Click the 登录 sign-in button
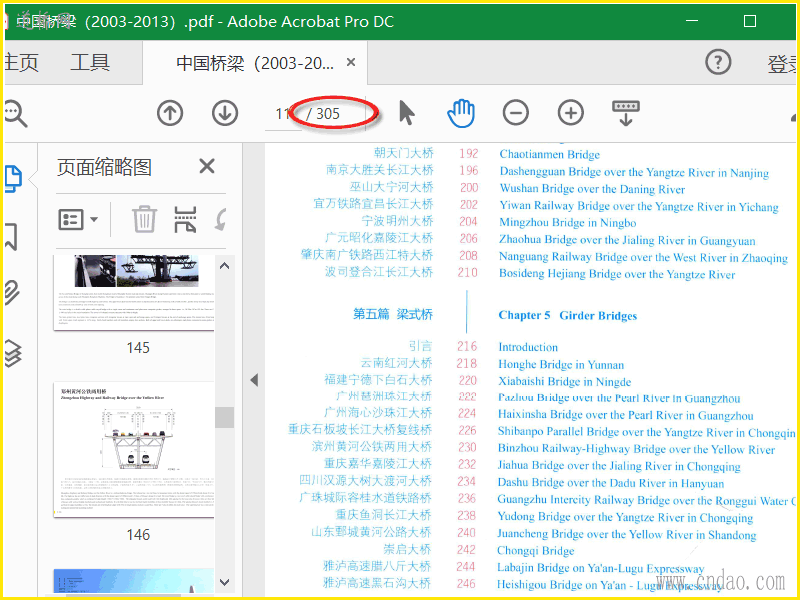Image resolution: width=800 pixels, height=600 pixels. pyautogui.click(x=781, y=63)
